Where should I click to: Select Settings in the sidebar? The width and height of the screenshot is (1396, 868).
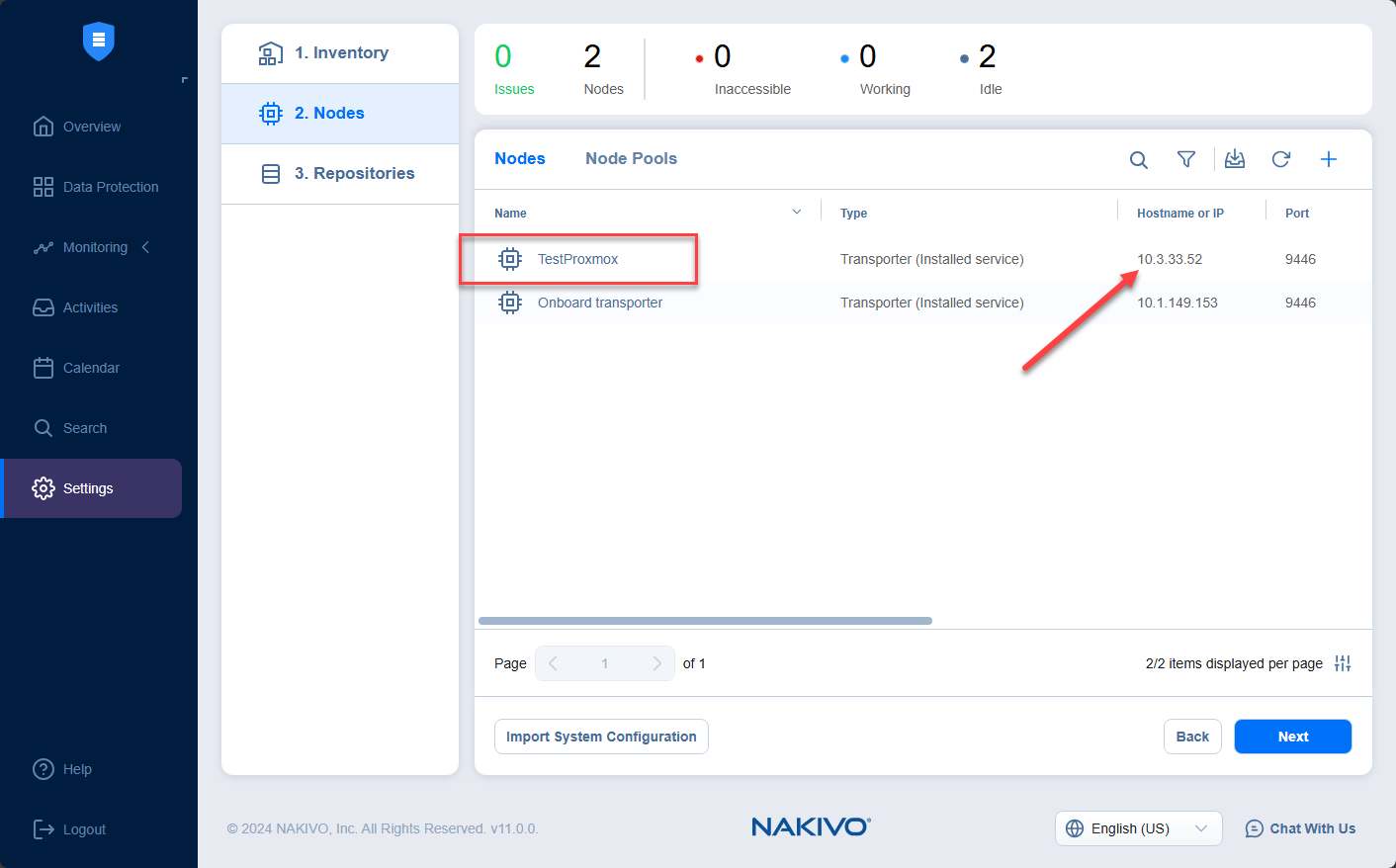coord(91,488)
